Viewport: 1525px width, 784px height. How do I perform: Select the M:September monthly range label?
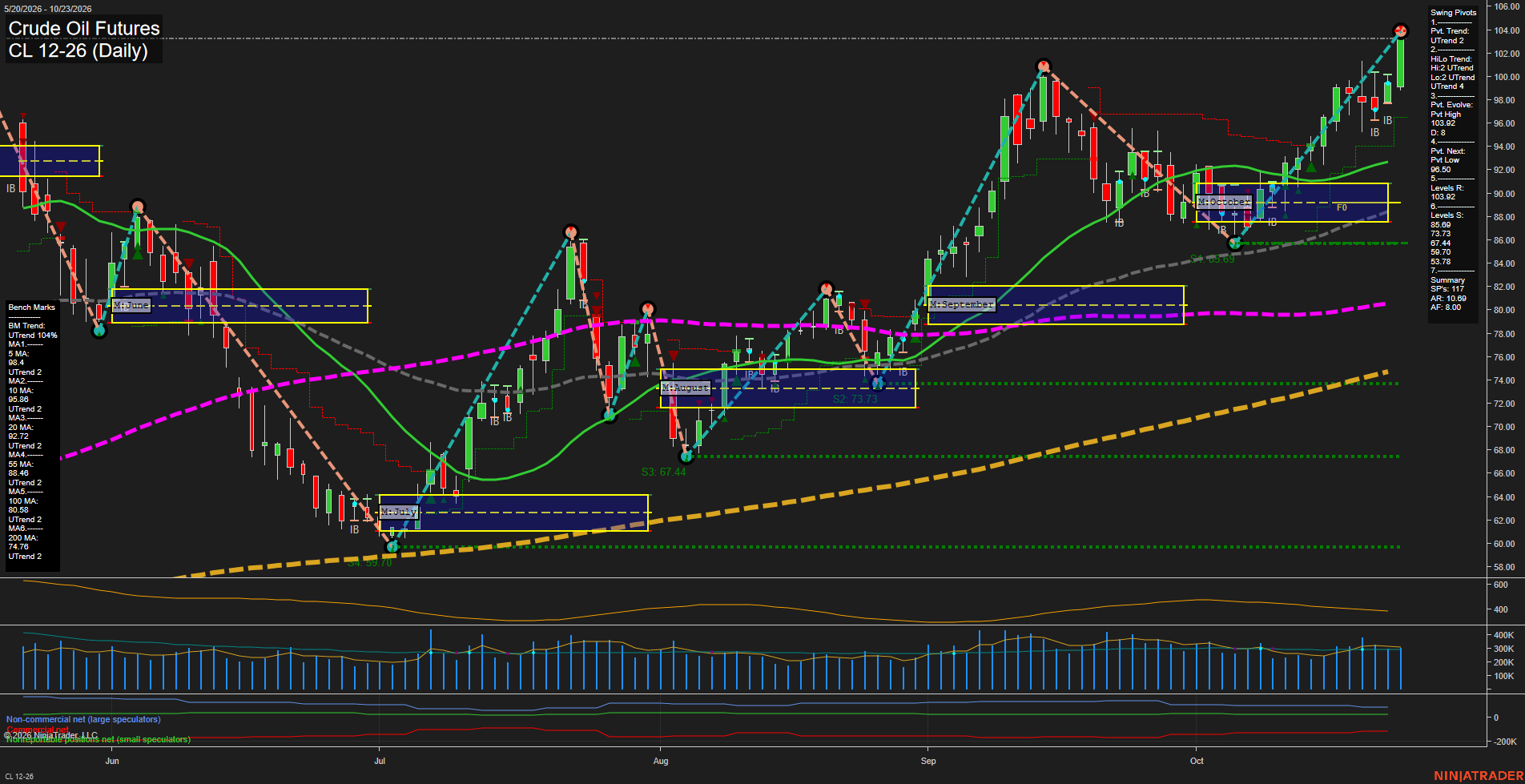[x=962, y=304]
